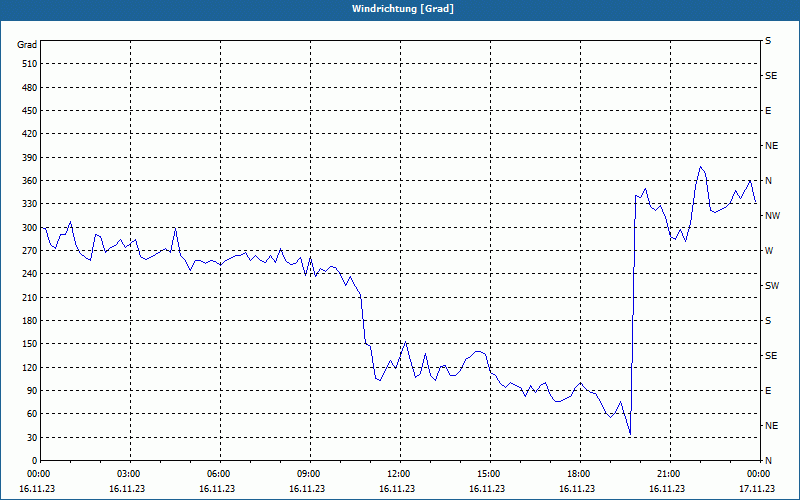The width and height of the screenshot is (800, 500).
Task: Pick the 18:00 time axis label
Action: [x=579, y=473]
